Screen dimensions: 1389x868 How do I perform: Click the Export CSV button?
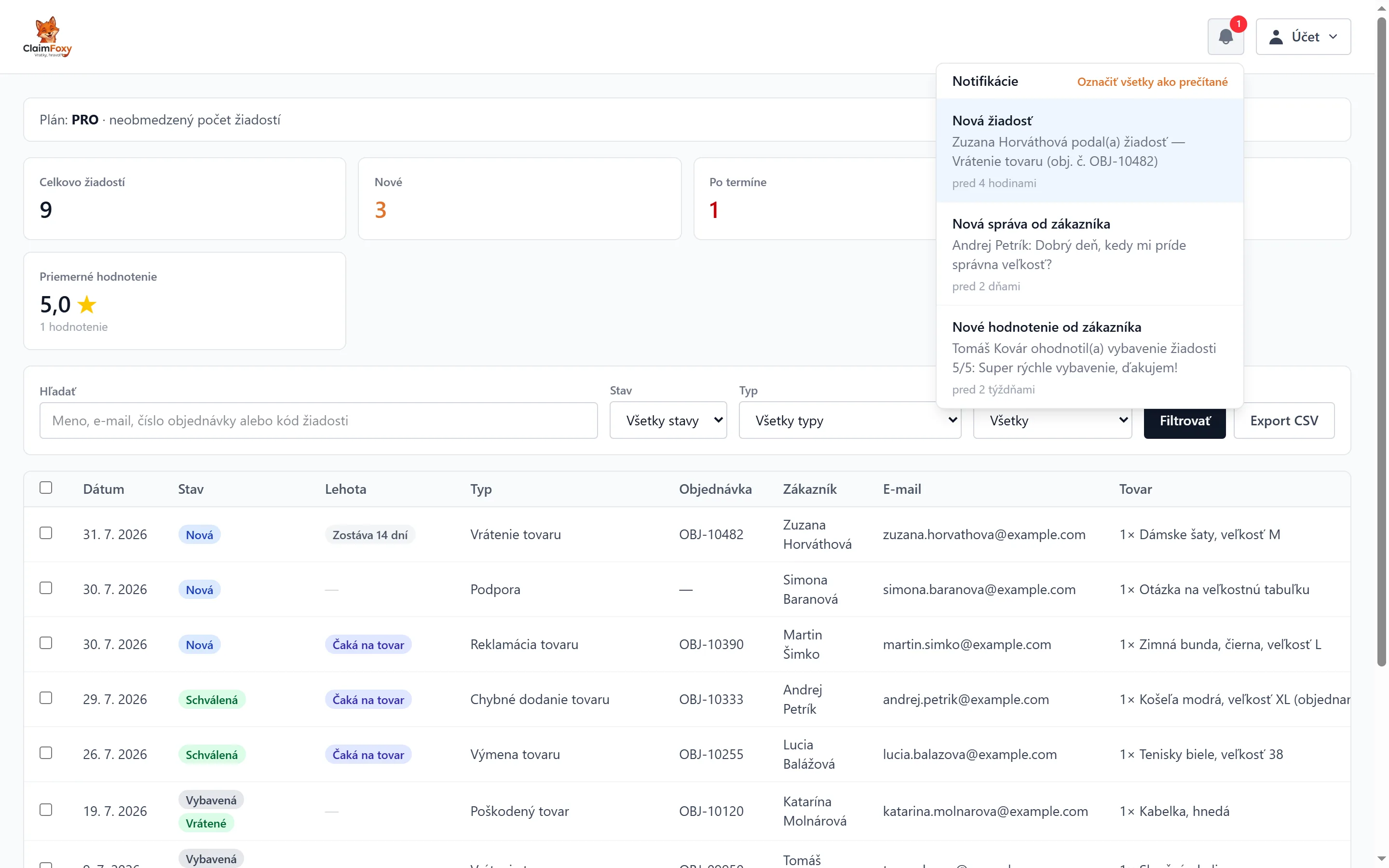1283,420
